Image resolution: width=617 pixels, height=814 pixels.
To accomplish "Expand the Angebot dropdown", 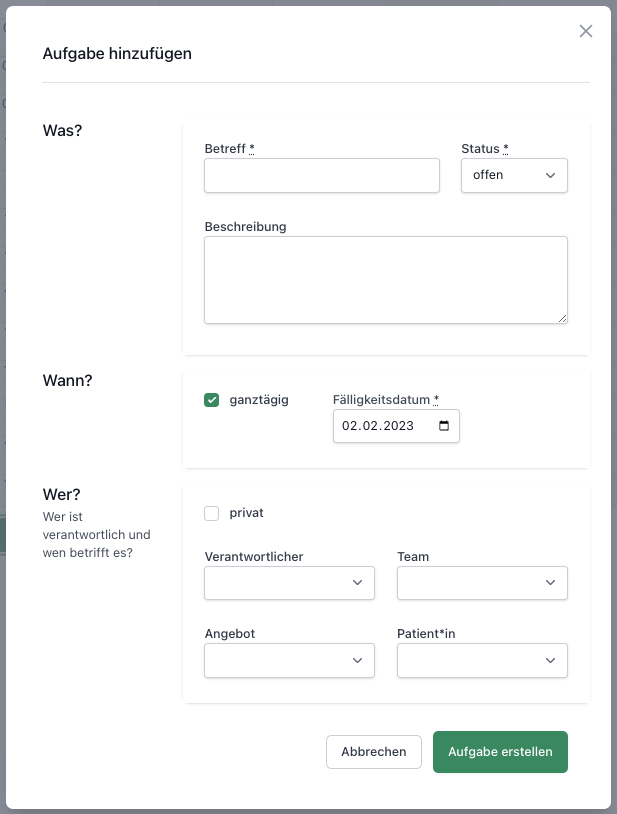I will 290,660.
